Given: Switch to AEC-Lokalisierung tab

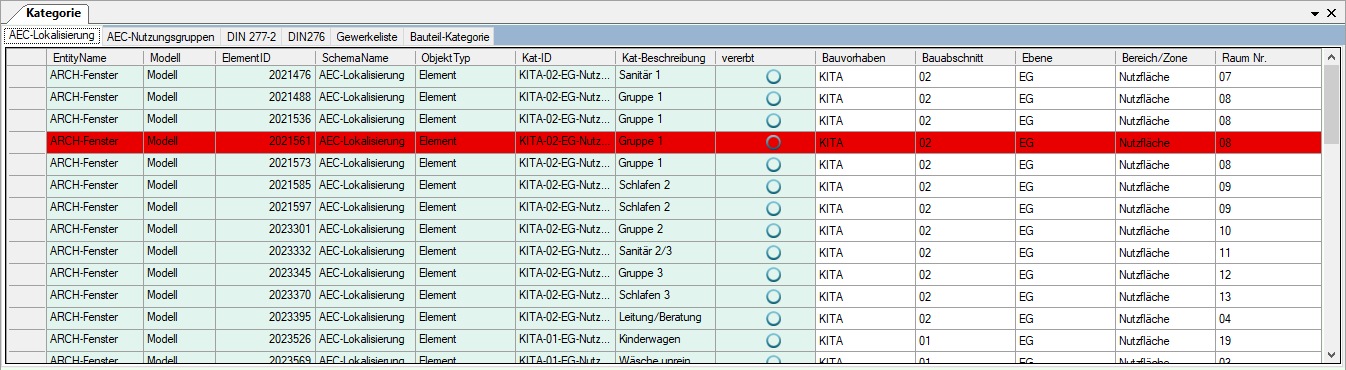Looking at the screenshot, I should pyautogui.click(x=52, y=35).
